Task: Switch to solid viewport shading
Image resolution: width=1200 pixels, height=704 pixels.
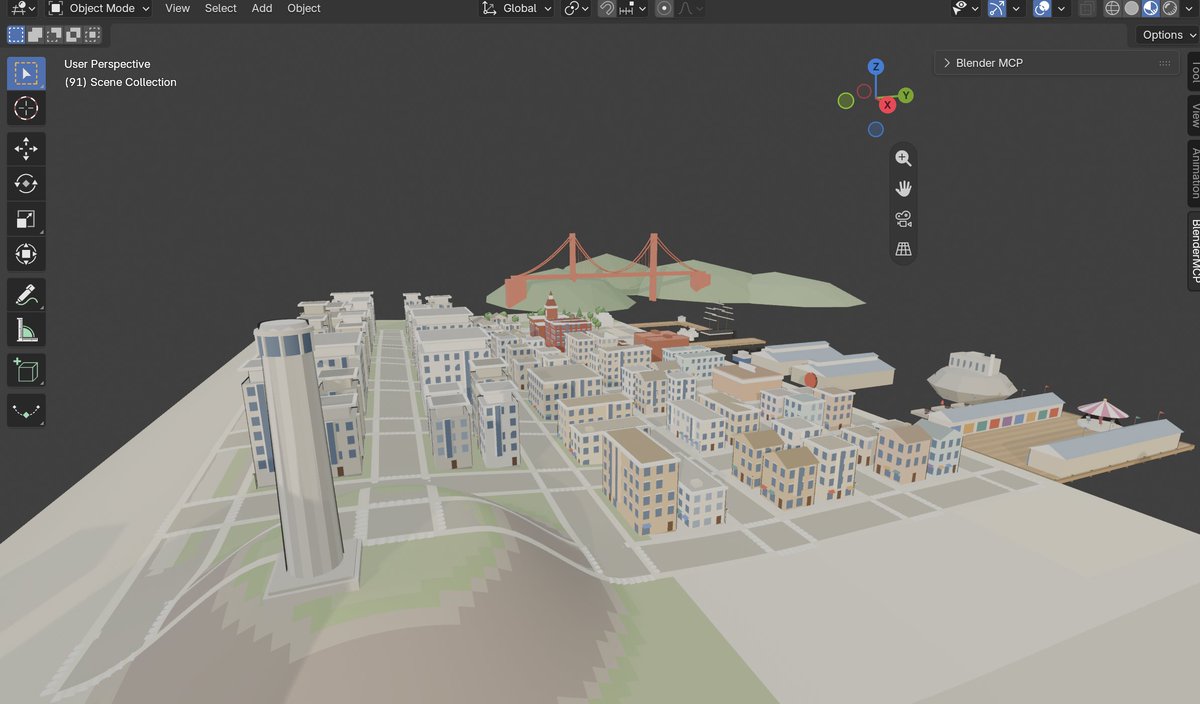Action: [1131, 8]
